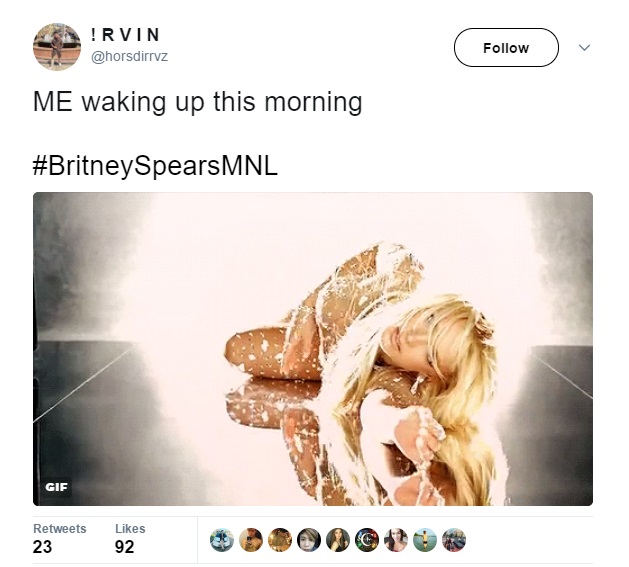Open the shirtless mirror selfie liker avatar
The height and width of the screenshot is (567, 629).
point(251,540)
